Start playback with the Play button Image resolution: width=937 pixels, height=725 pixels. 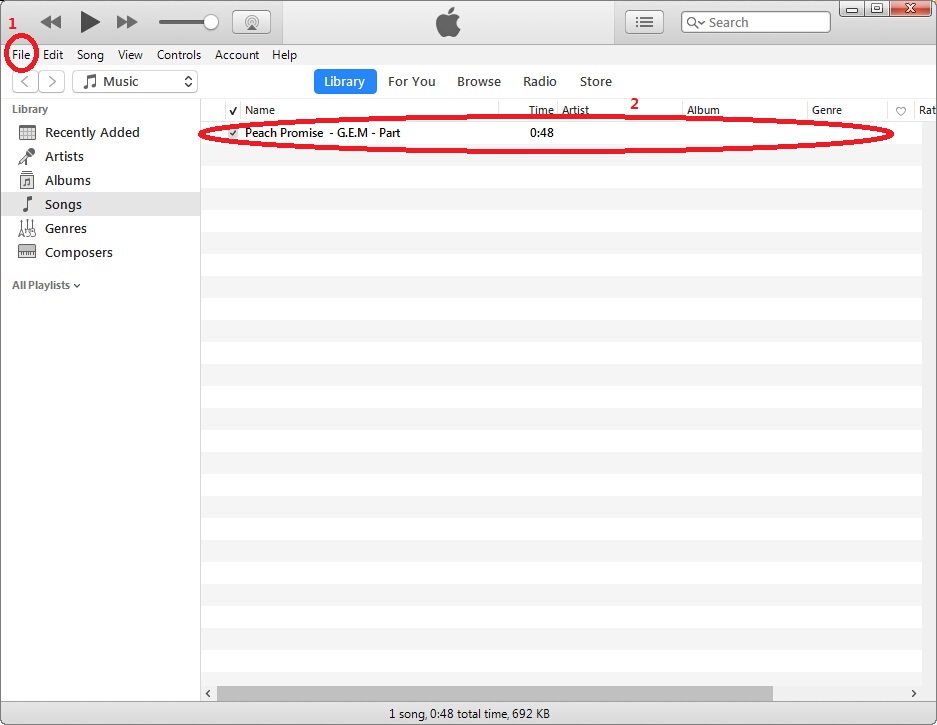(x=90, y=23)
